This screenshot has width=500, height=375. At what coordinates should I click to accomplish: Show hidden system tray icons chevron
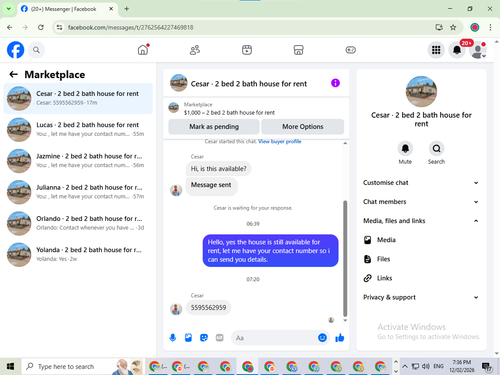405,366
